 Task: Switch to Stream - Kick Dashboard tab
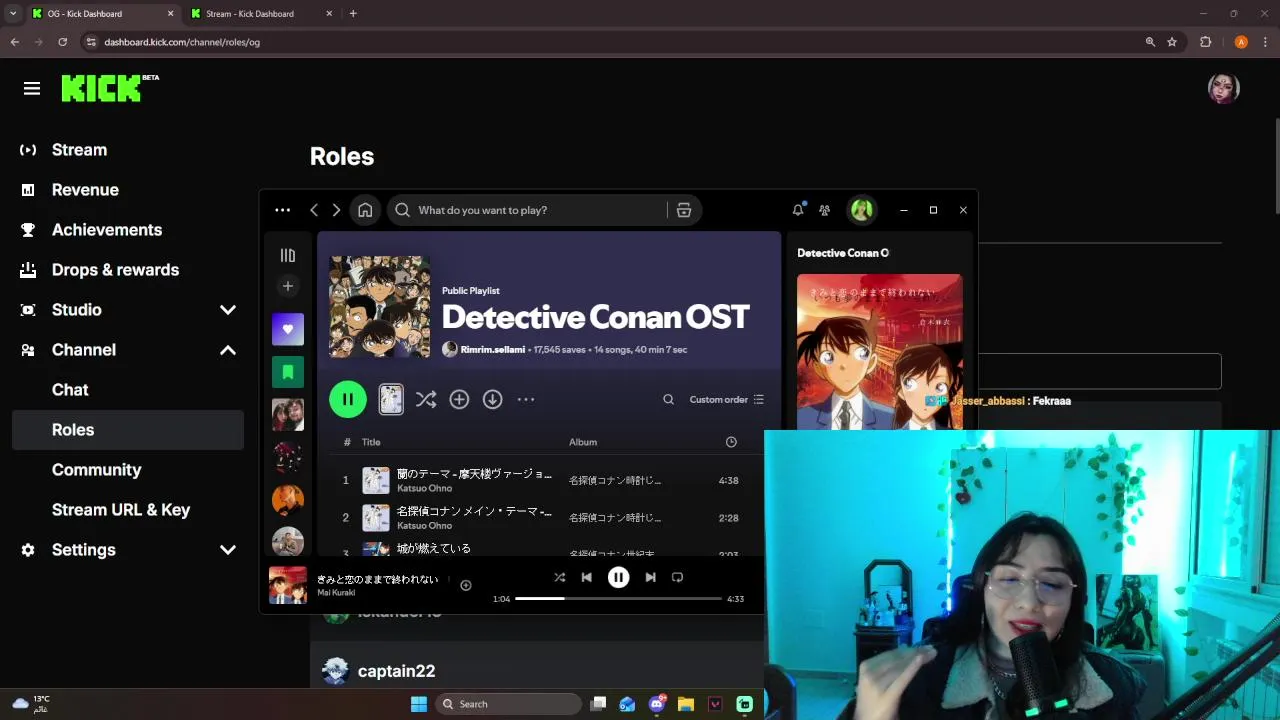[262, 13]
